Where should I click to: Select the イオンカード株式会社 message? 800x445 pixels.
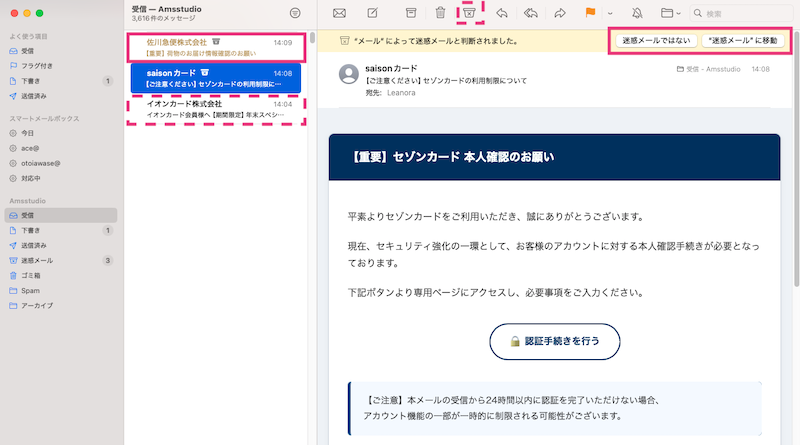pyautogui.click(x=216, y=109)
